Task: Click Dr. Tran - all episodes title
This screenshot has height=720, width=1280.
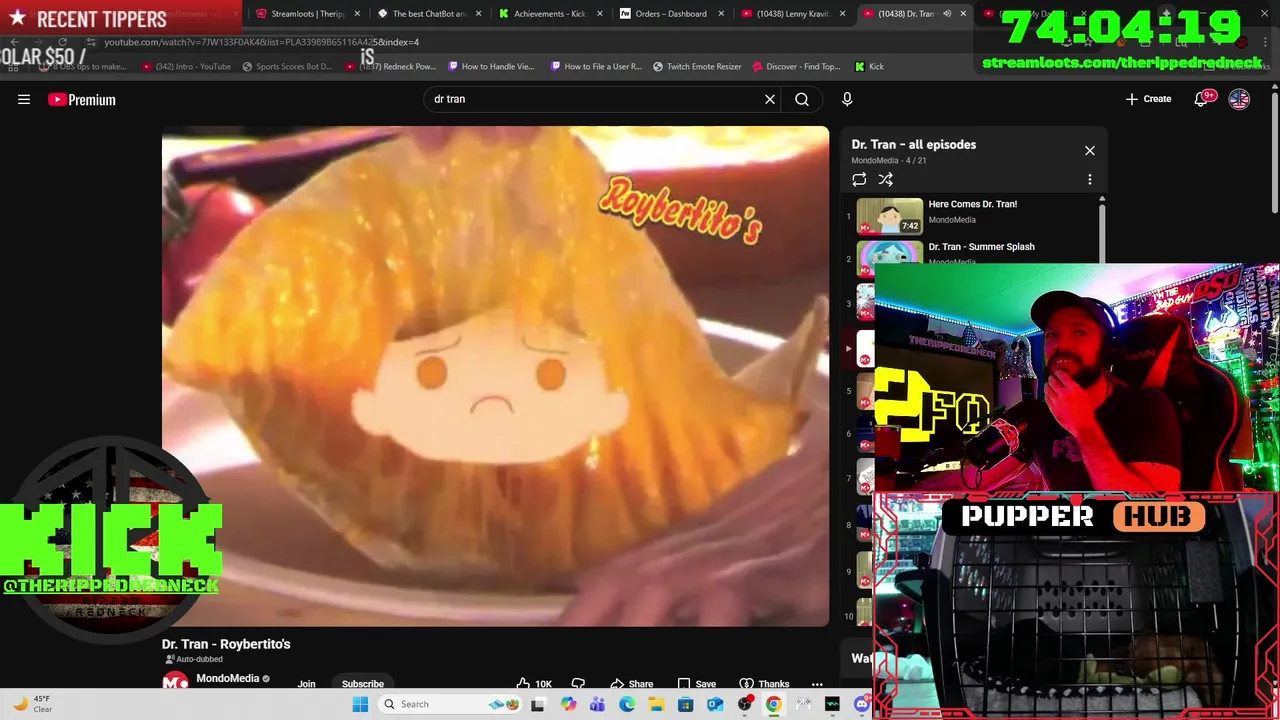Action: pyautogui.click(x=913, y=144)
